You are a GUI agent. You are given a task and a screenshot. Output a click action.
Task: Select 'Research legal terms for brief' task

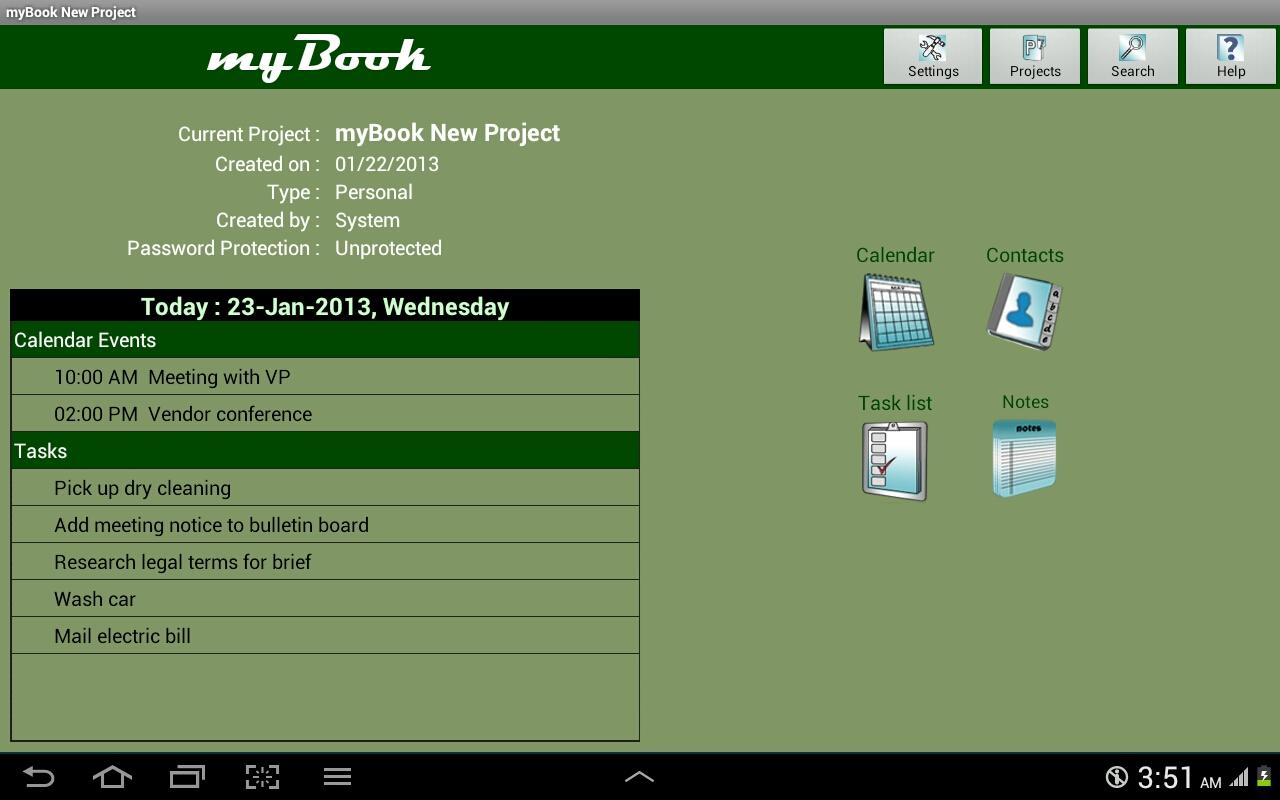tap(325, 562)
